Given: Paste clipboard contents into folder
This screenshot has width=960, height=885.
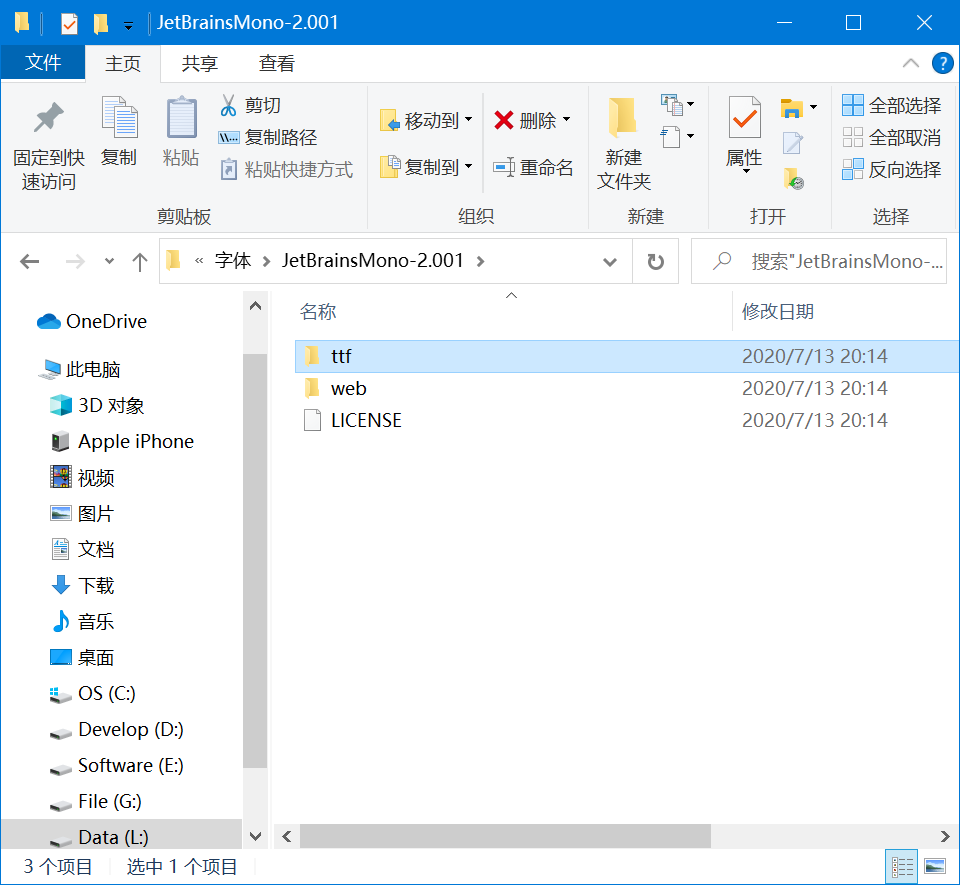Looking at the screenshot, I should (180, 130).
